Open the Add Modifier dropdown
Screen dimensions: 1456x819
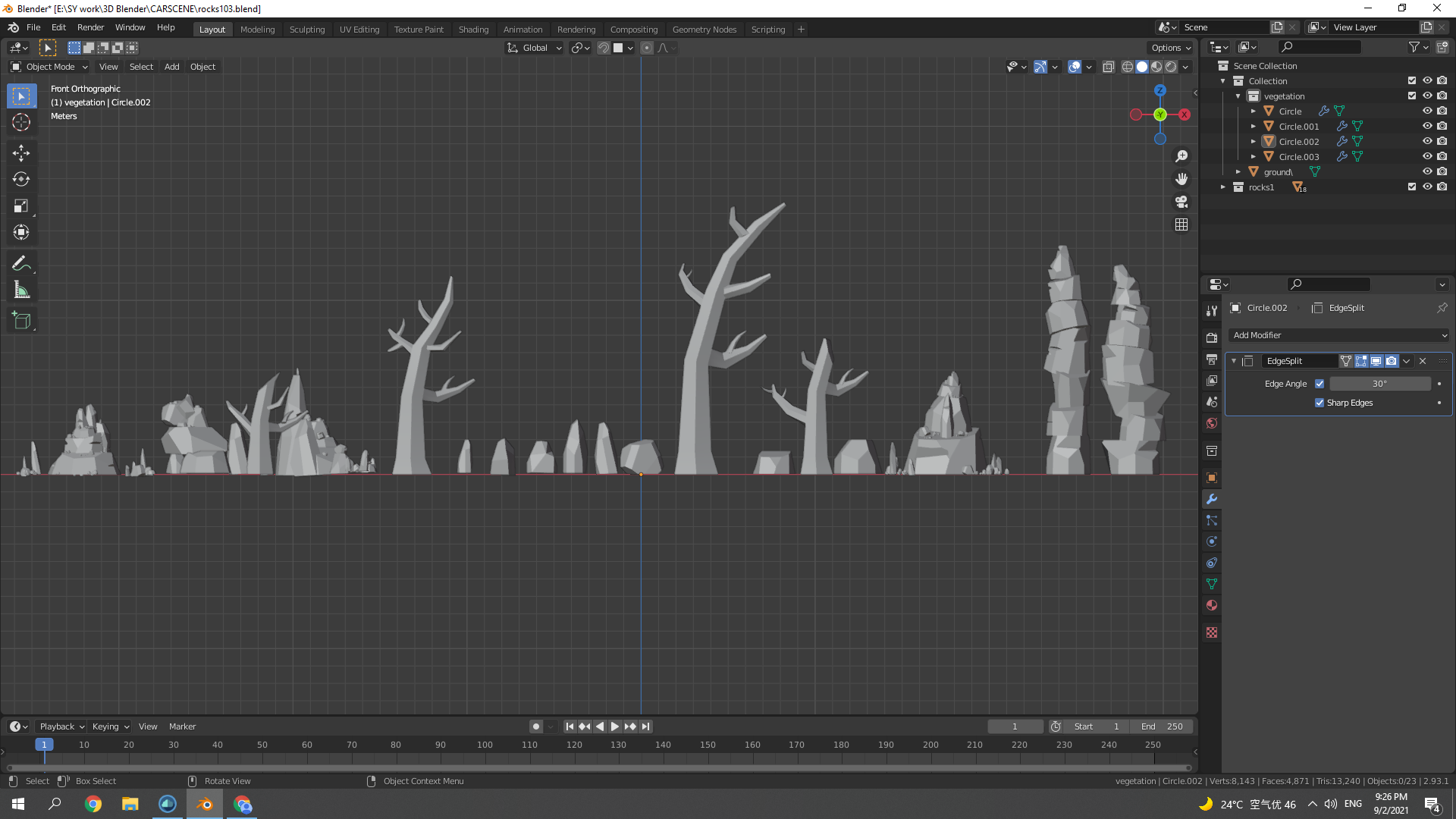[x=1339, y=335]
